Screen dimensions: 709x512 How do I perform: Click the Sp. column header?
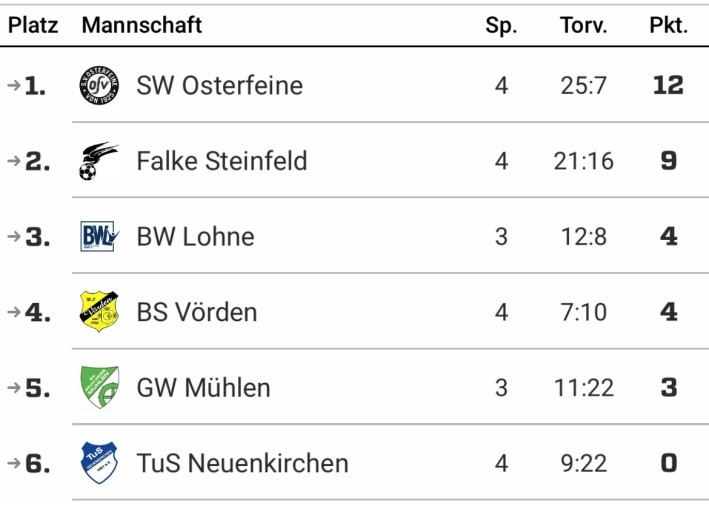501,26
